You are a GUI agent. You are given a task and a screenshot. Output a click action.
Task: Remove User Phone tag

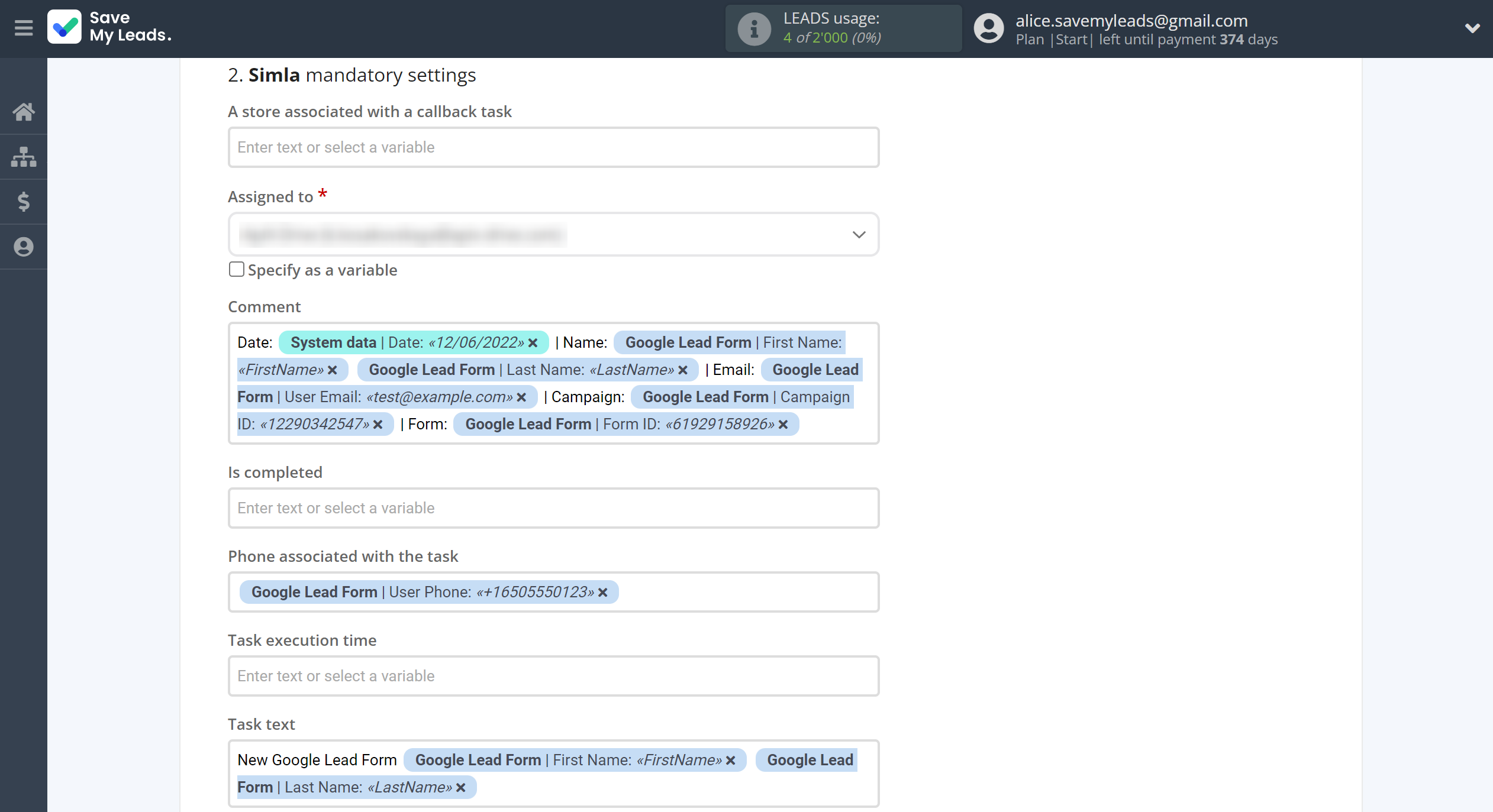(x=603, y=593)
